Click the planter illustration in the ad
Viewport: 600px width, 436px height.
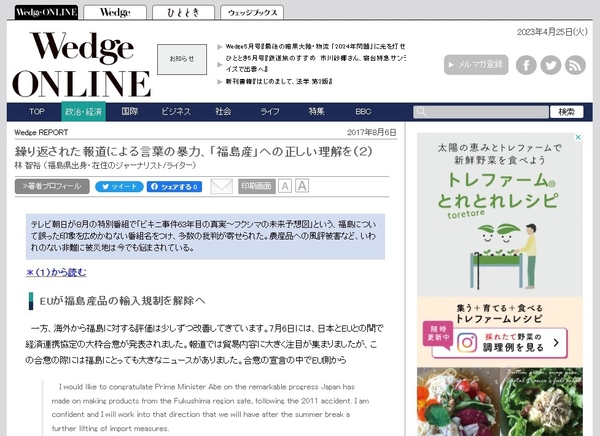503,256
